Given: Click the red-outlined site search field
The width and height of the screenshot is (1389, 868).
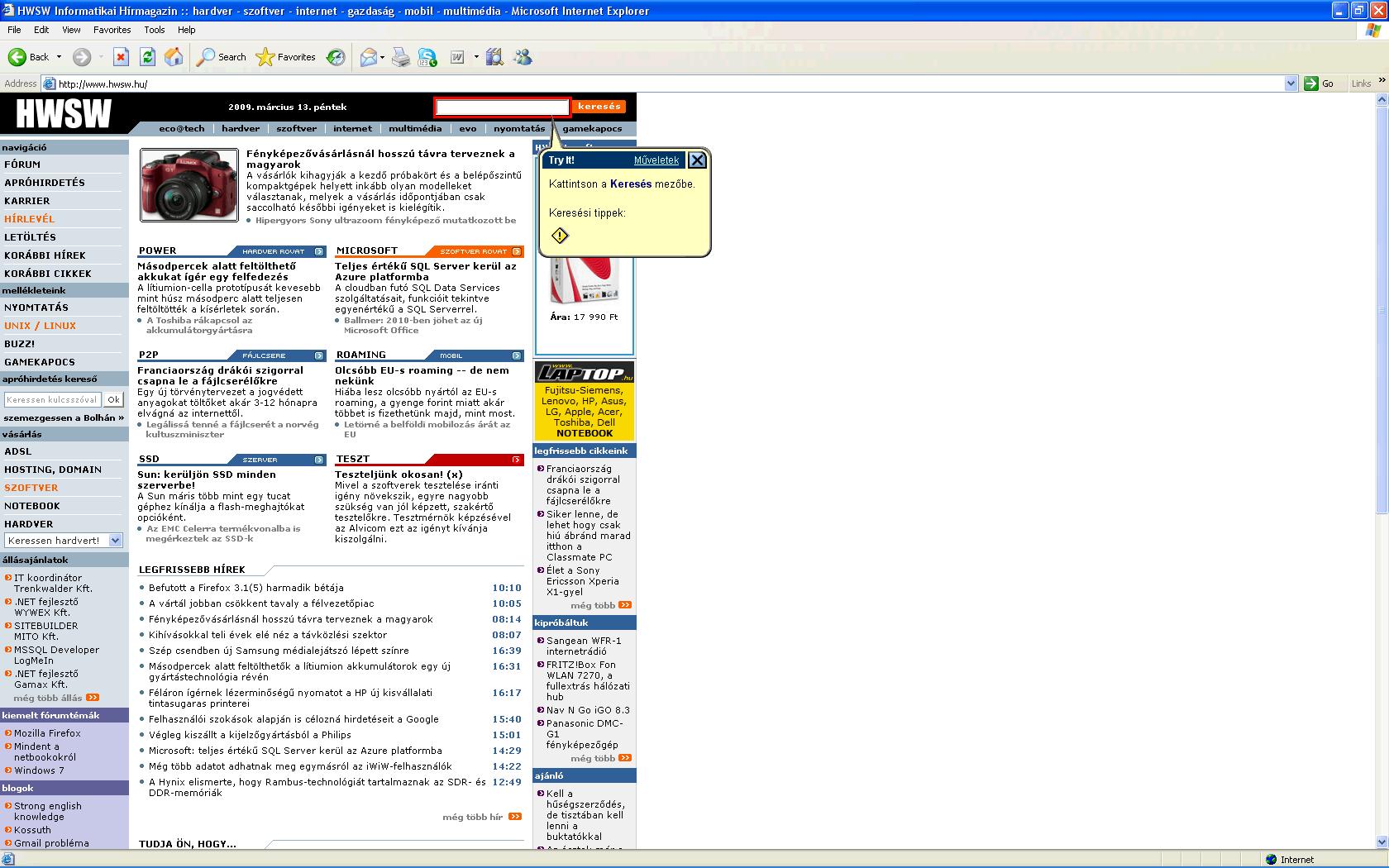Looking at the screenshot, I should pos(503,107).
